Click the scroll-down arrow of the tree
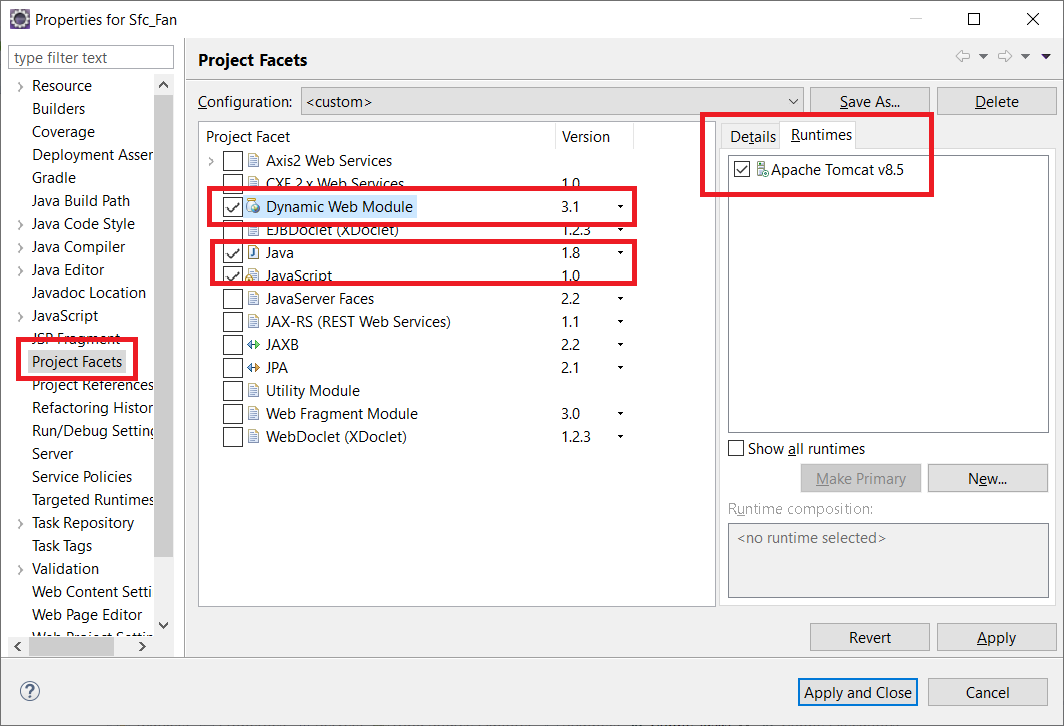1064x726 pixels. [x=164, y=626]
